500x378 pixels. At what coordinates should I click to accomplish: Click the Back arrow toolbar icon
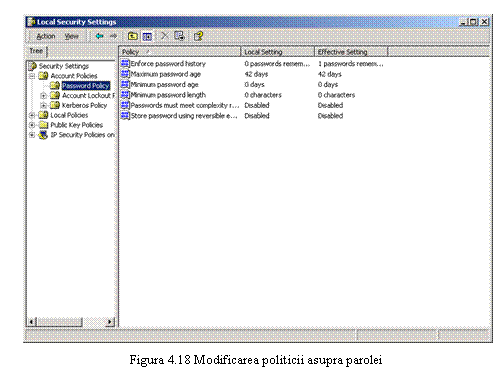pyautogui.click(x=99, y=36)
